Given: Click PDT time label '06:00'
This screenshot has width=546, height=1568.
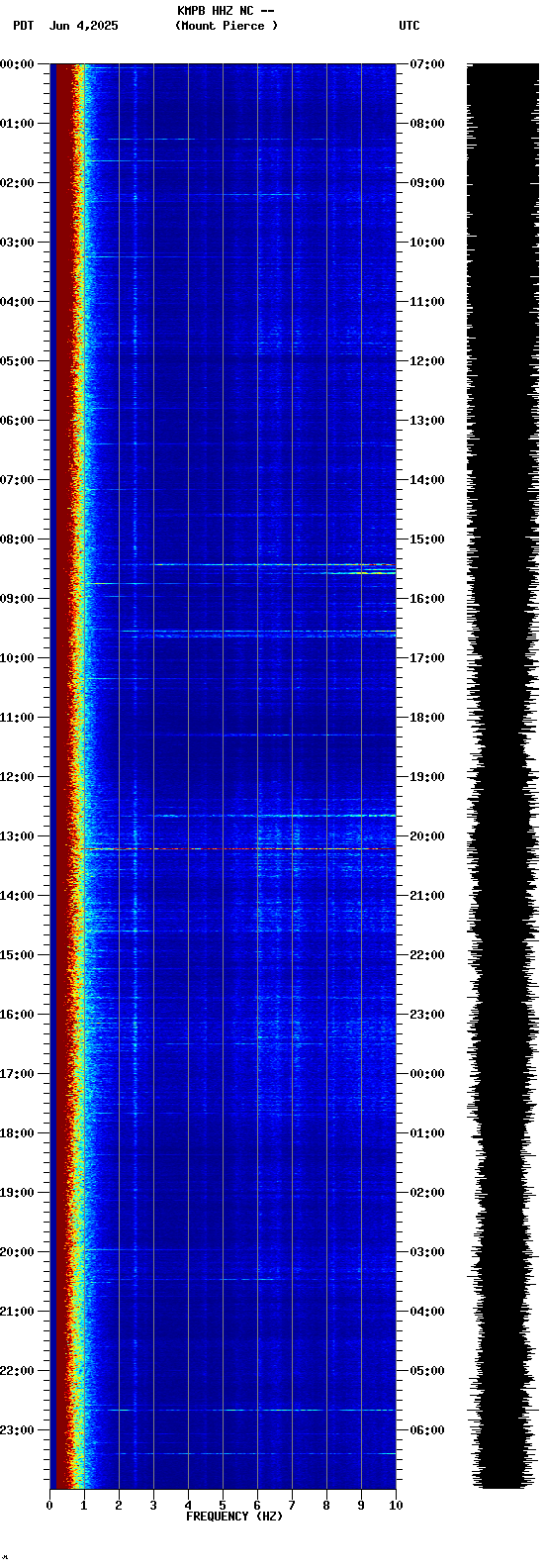Looking at the screenshot, I should (x=17, y=421).
